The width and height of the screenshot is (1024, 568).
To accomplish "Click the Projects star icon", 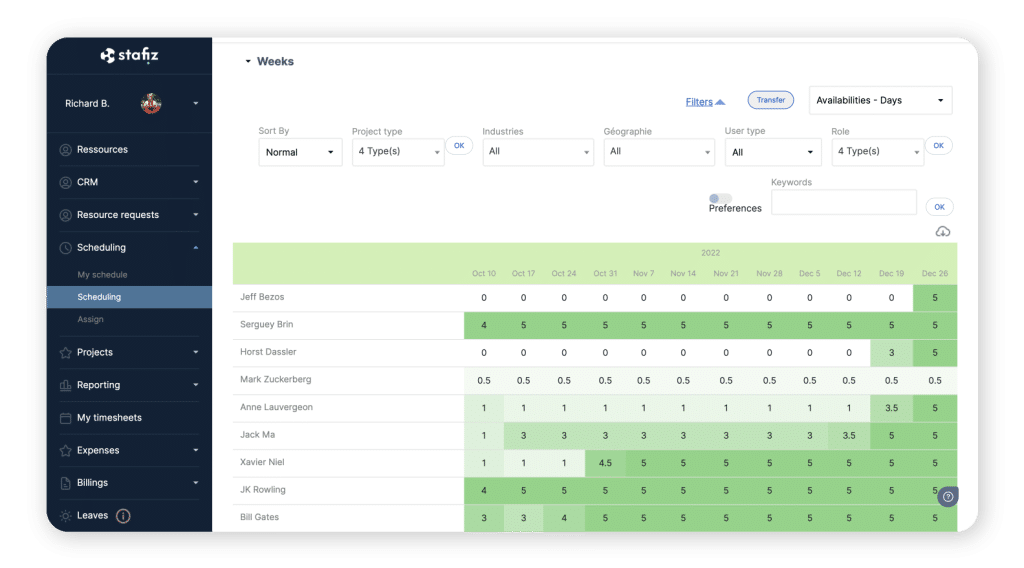I will point(65,353).
